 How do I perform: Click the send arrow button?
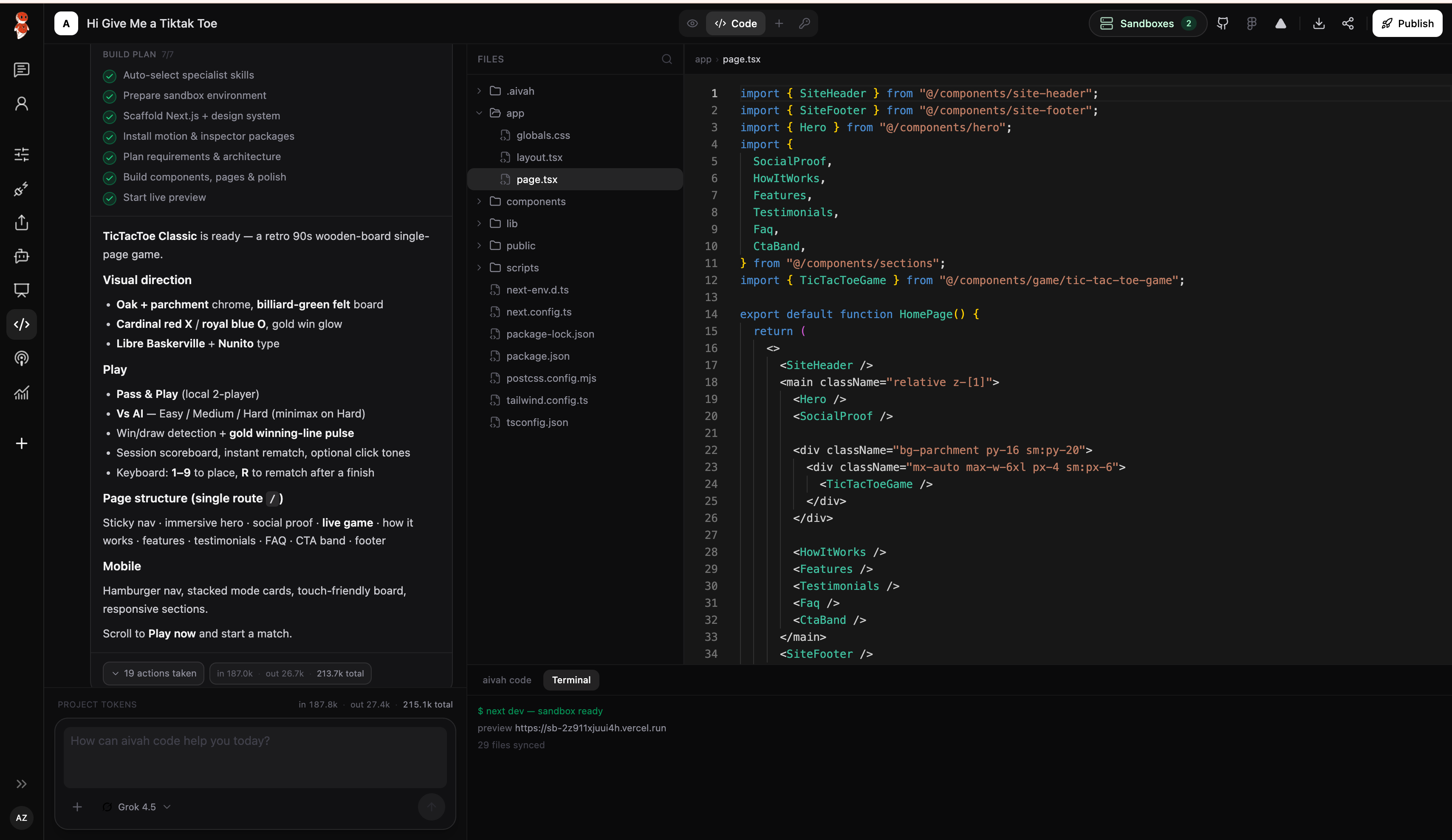tap(431, 806)
